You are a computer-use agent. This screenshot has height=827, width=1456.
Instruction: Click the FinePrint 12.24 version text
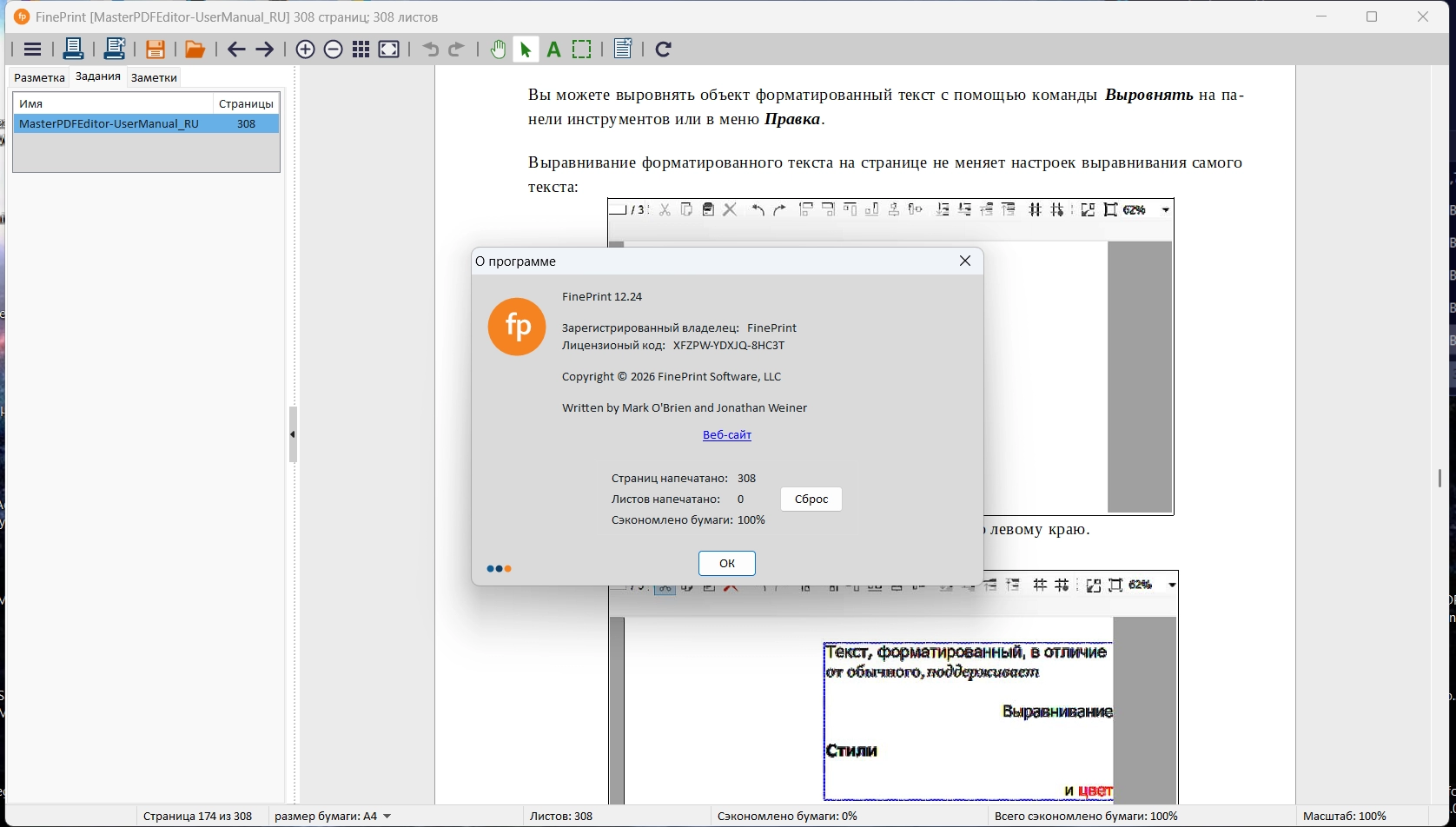602,297
